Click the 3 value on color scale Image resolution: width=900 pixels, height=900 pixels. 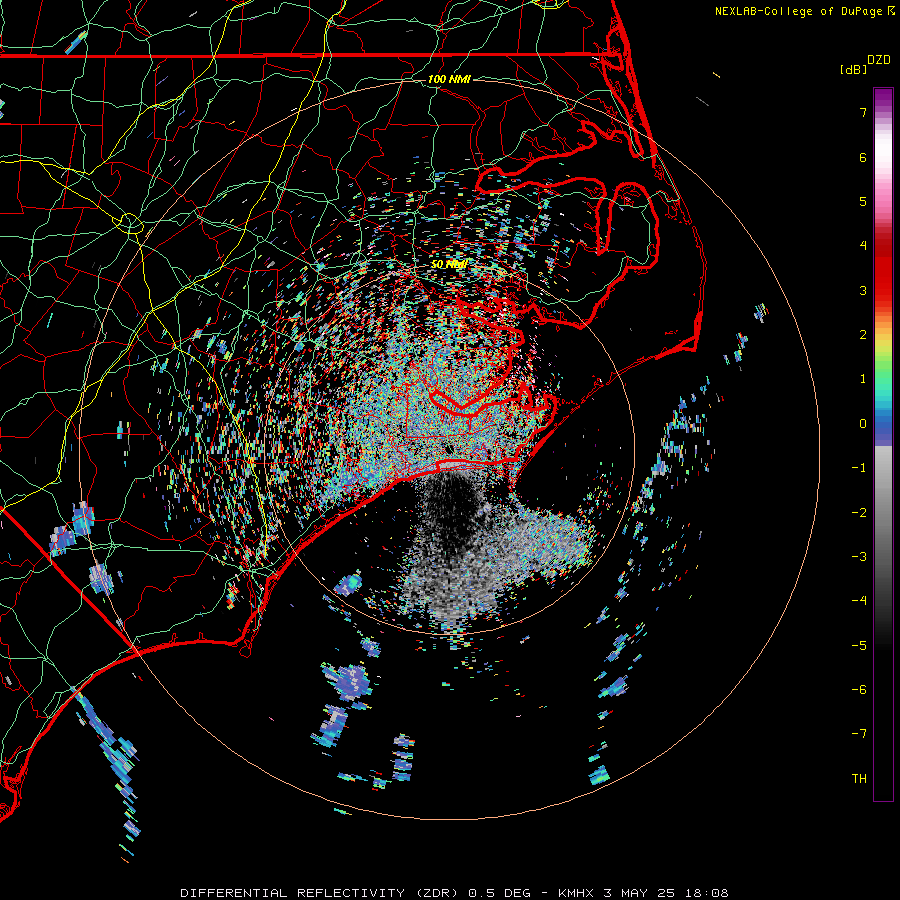click(x=863, y=290)
